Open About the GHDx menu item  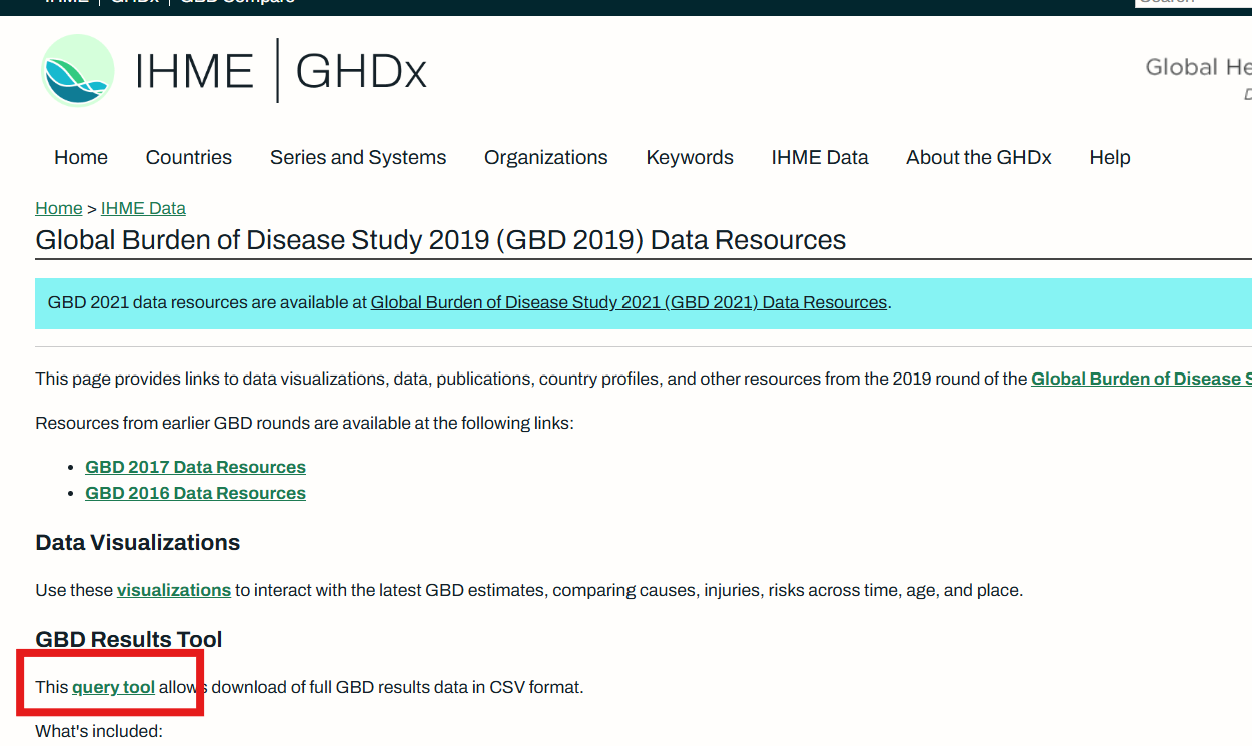(x=979, y=157)
